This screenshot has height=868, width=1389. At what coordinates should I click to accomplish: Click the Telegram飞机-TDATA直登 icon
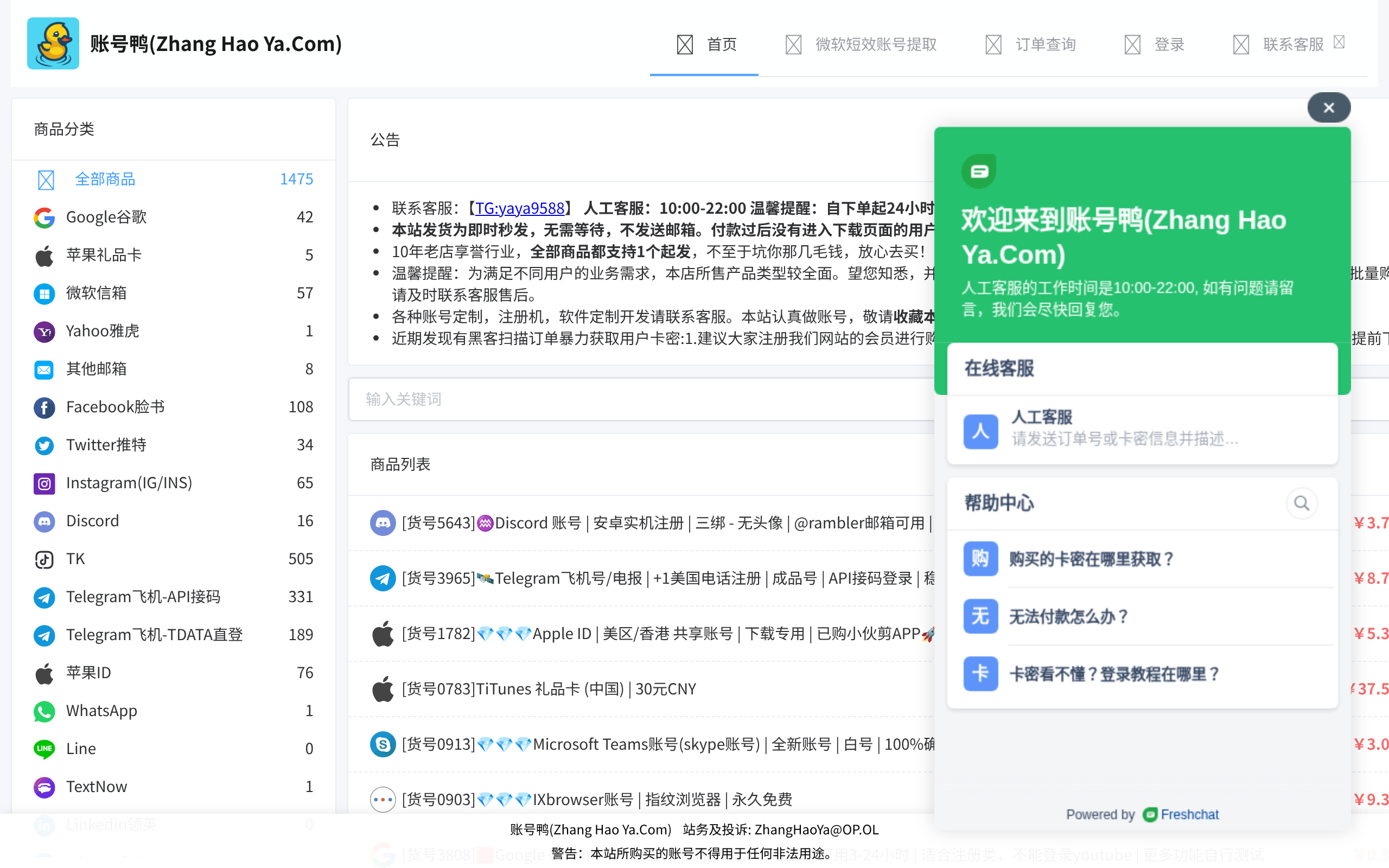click(44, 635)
